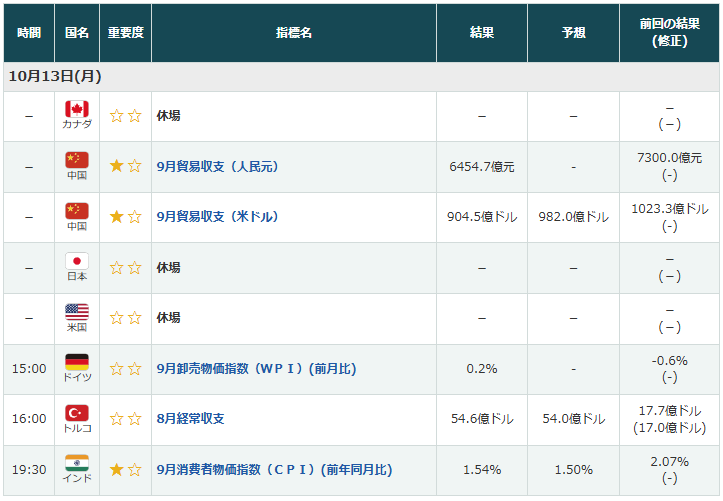
Task: Click the India flag icon
Action: [x=77, y=463]
